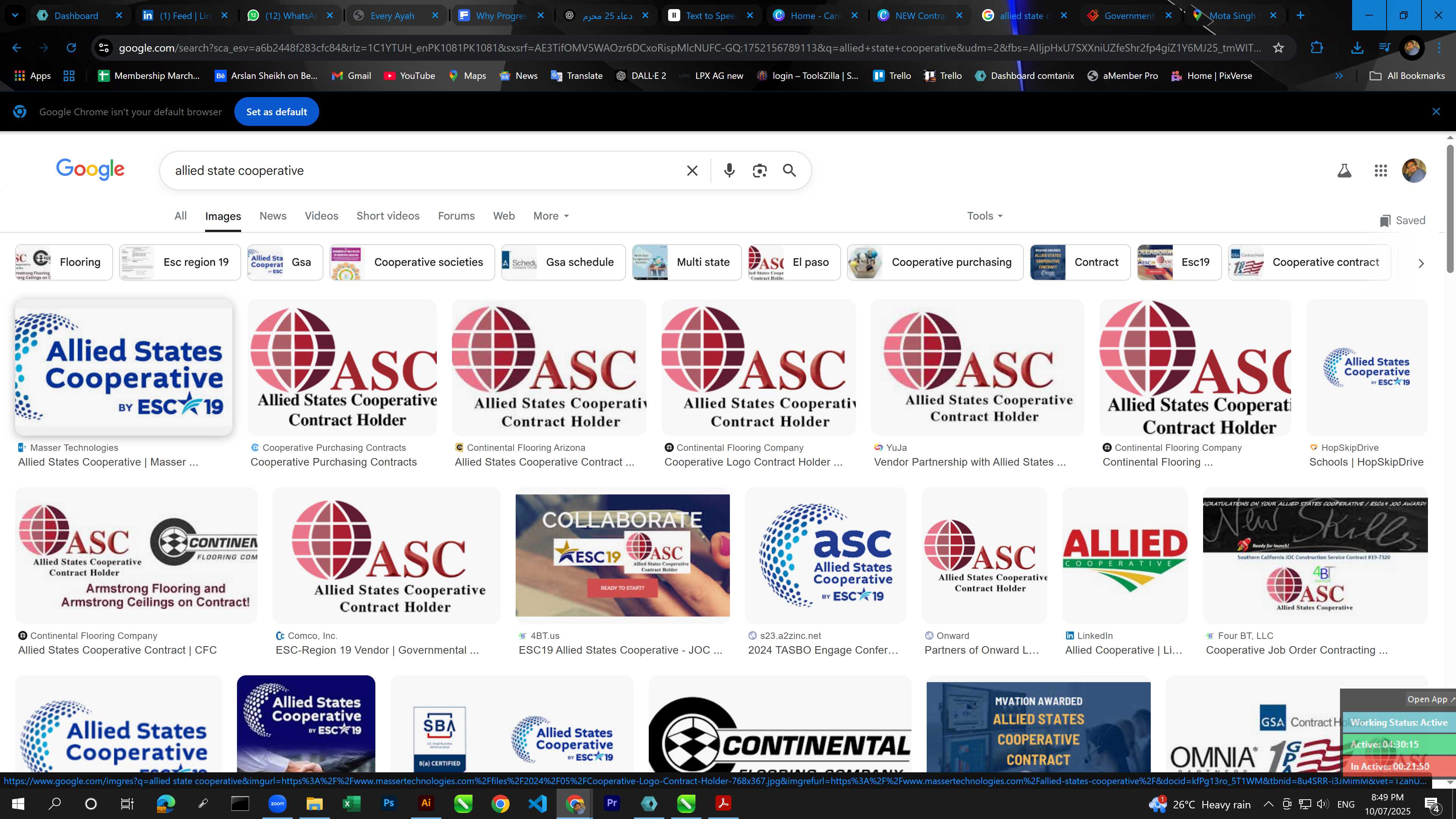
Task: Switch to the Forums tab
Action: (456, 216)
